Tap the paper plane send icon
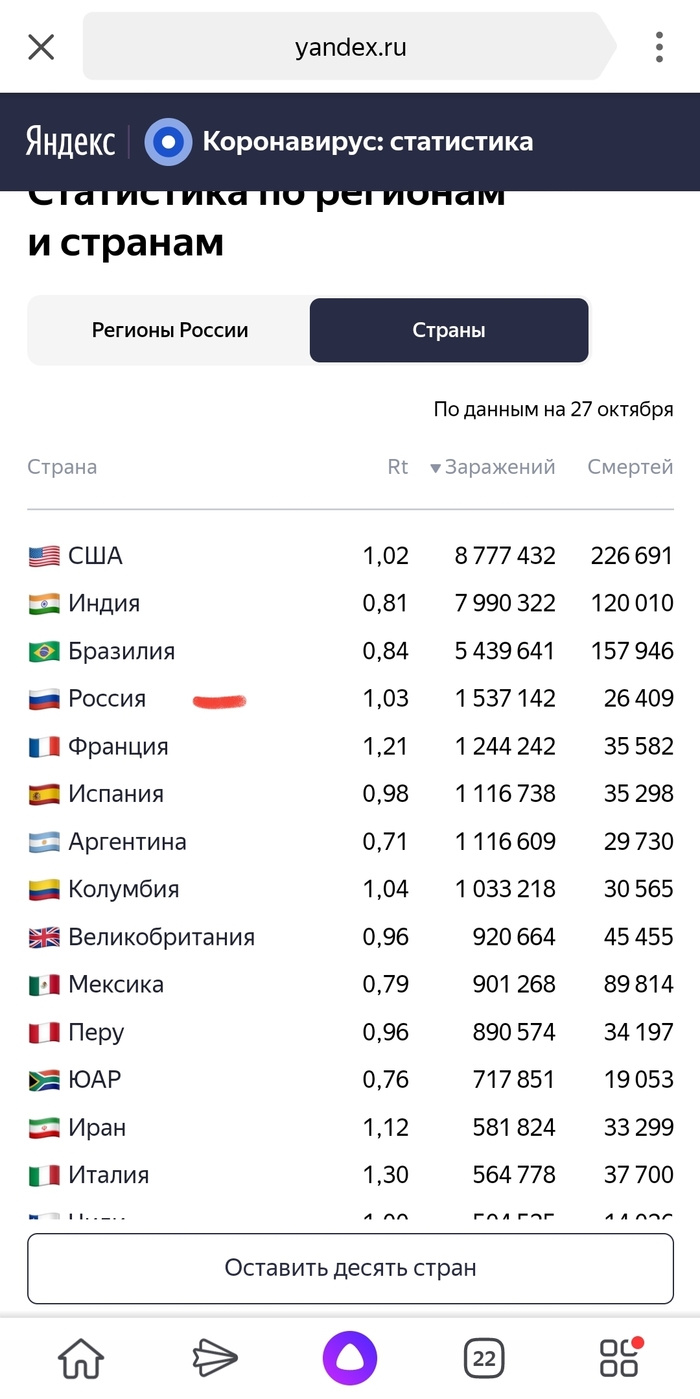This screenshot has width=700, height=1399. [x=215, y=1358]
